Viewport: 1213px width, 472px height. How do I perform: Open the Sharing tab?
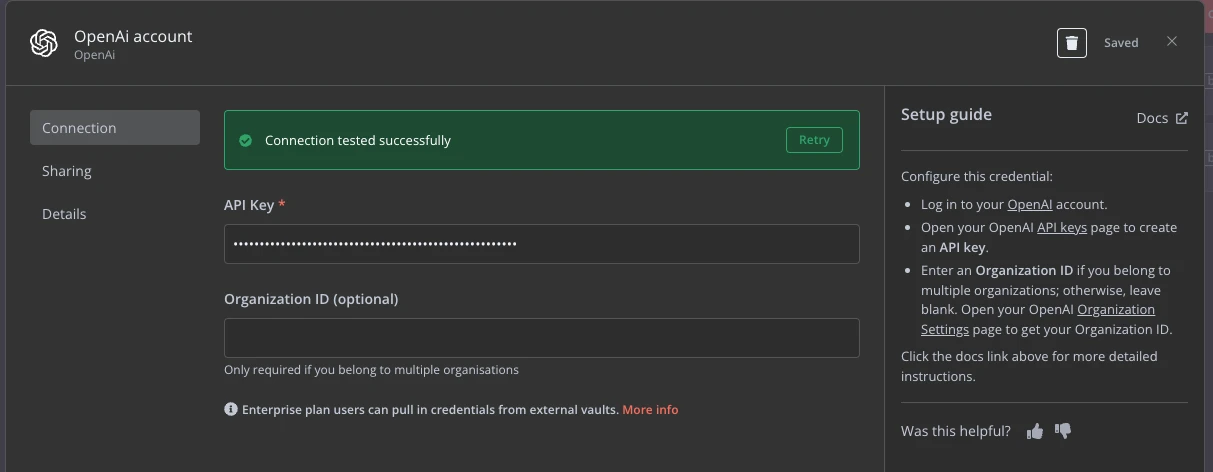pos(67,171)
